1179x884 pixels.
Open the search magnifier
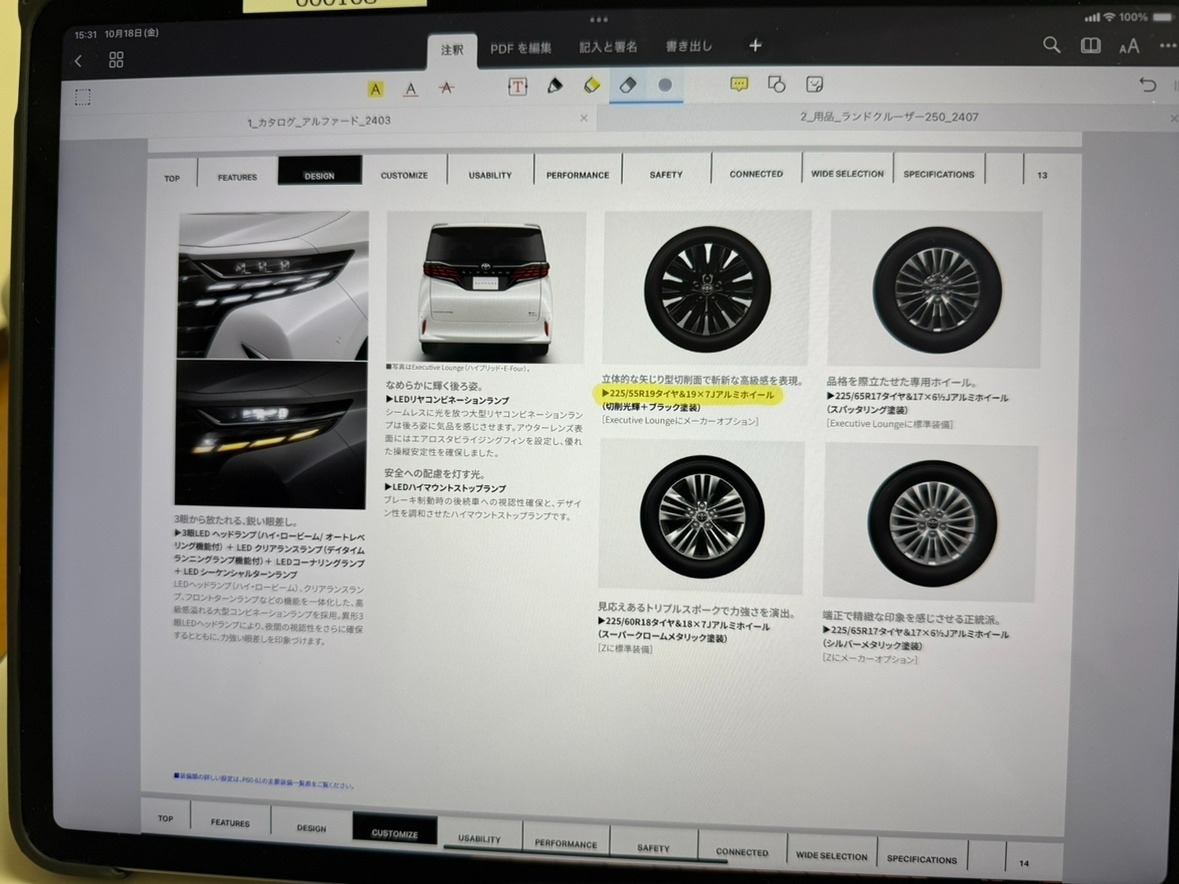tap(1051, 45)
